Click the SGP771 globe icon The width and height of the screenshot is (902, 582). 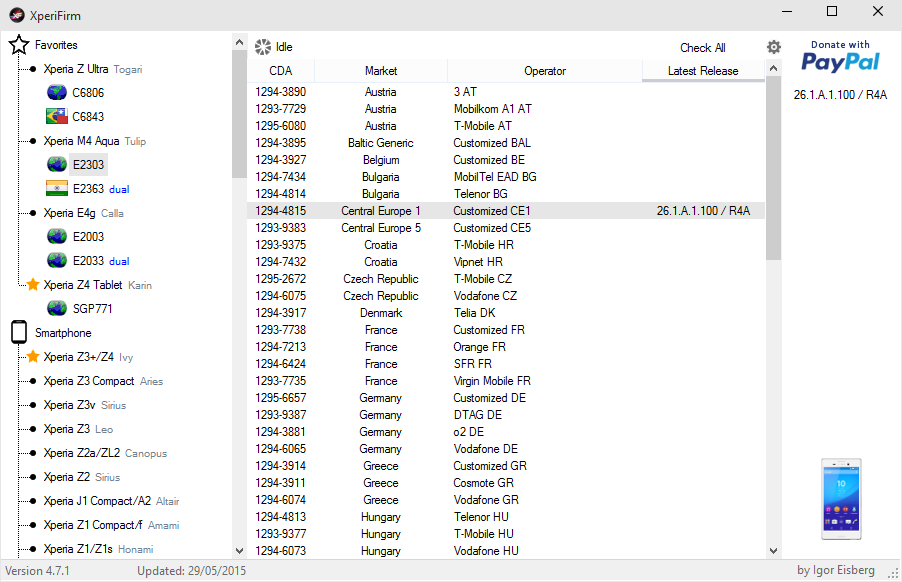pos(57,308)
